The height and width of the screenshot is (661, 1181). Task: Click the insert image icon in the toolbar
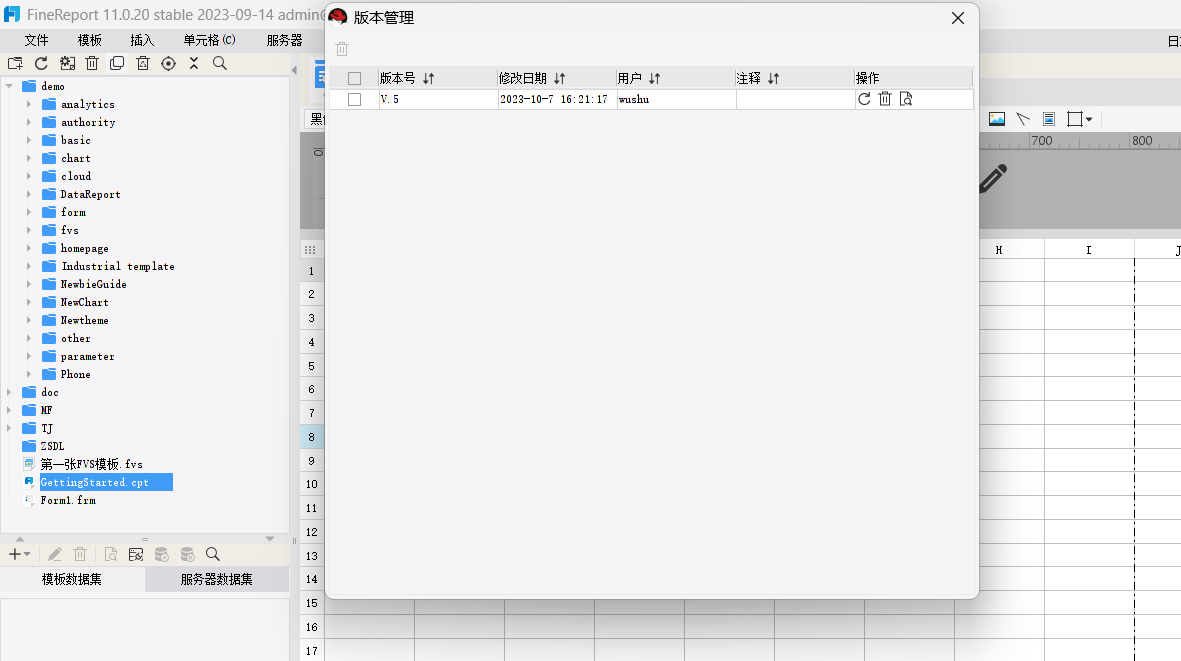pyautogui.click(x=996, y=119)
